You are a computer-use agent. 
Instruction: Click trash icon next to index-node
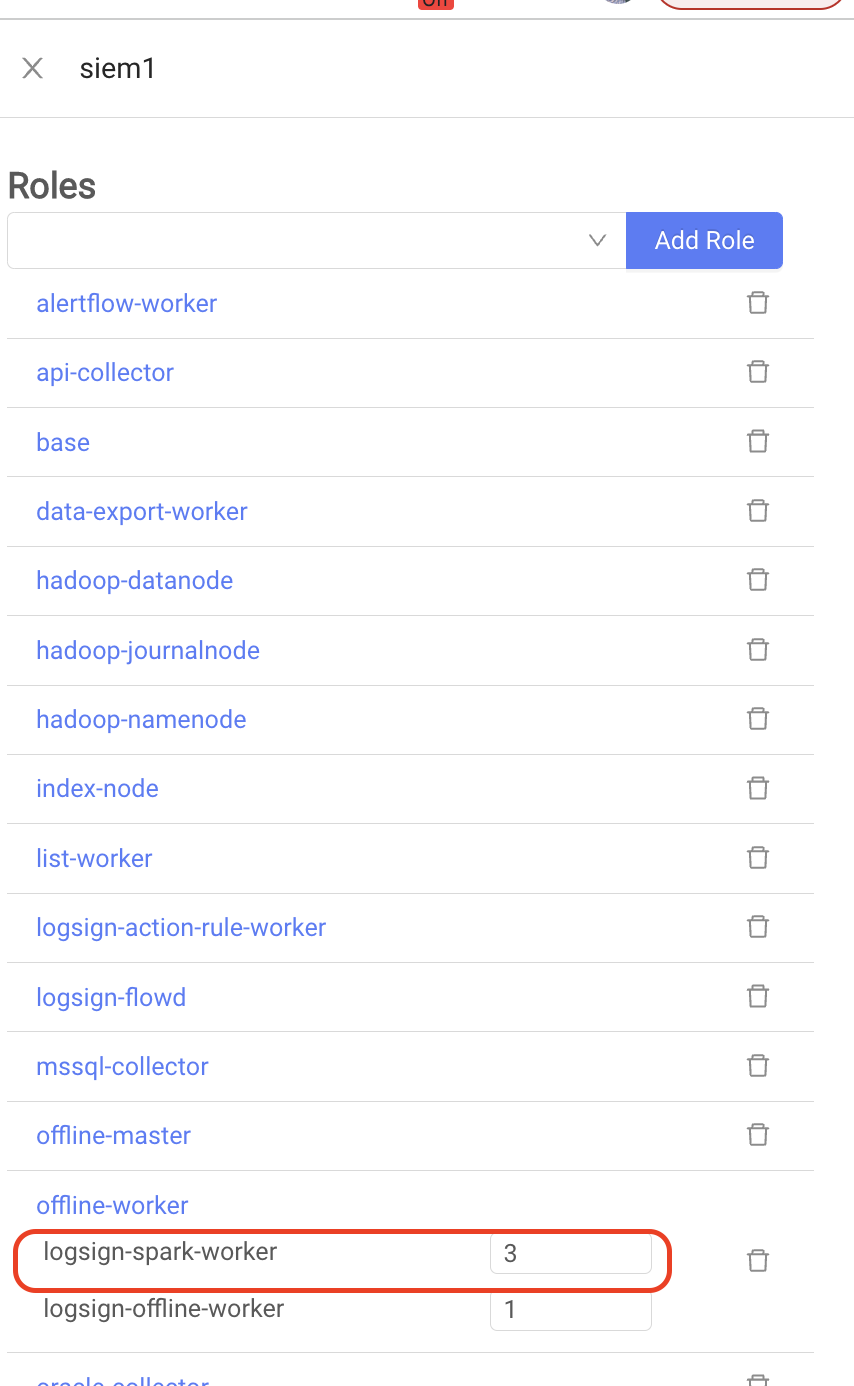tap(758, 788)
